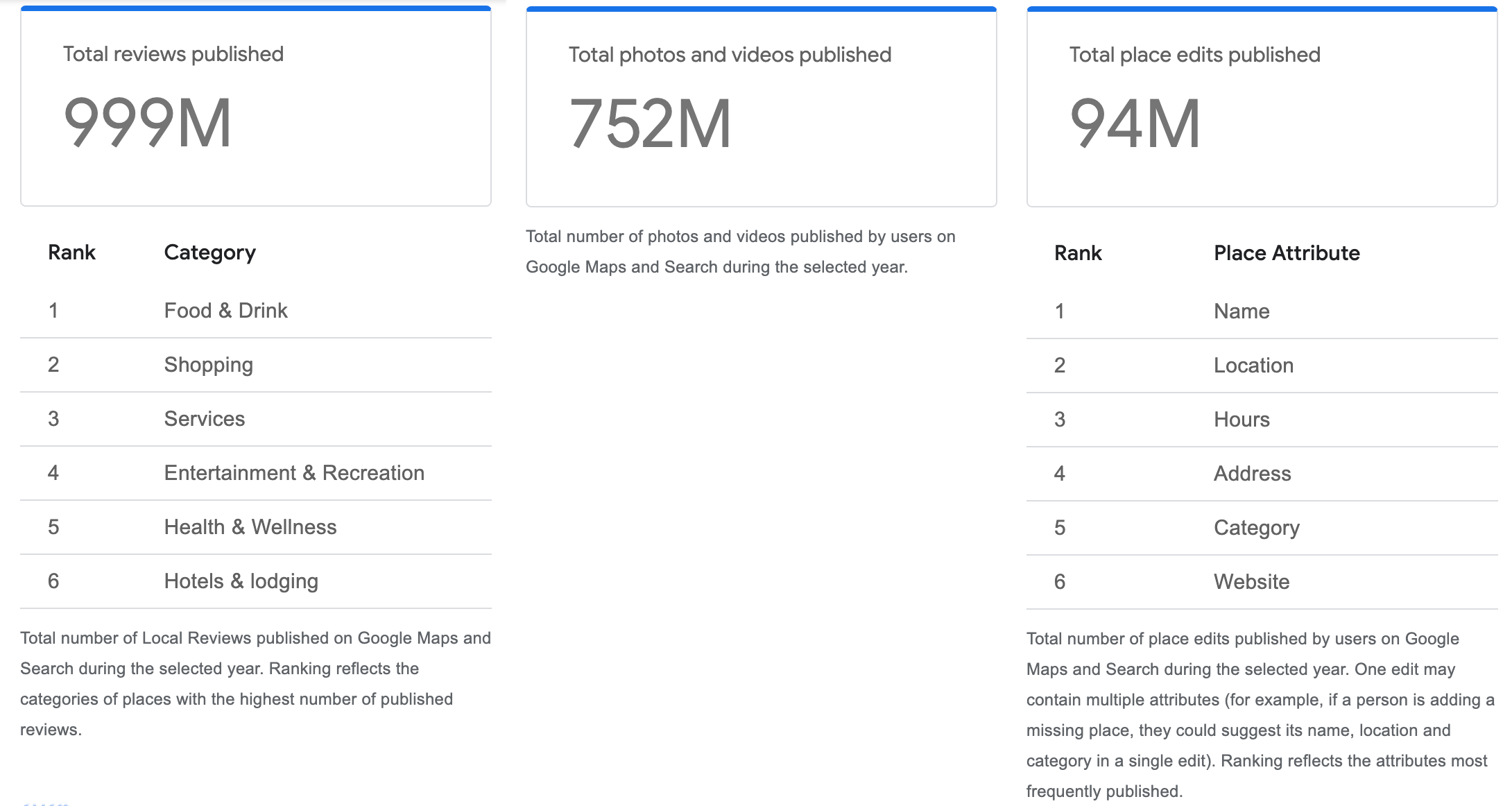Click the Location attribute row
The image size is (1512, 806).
pos(1253,365)
